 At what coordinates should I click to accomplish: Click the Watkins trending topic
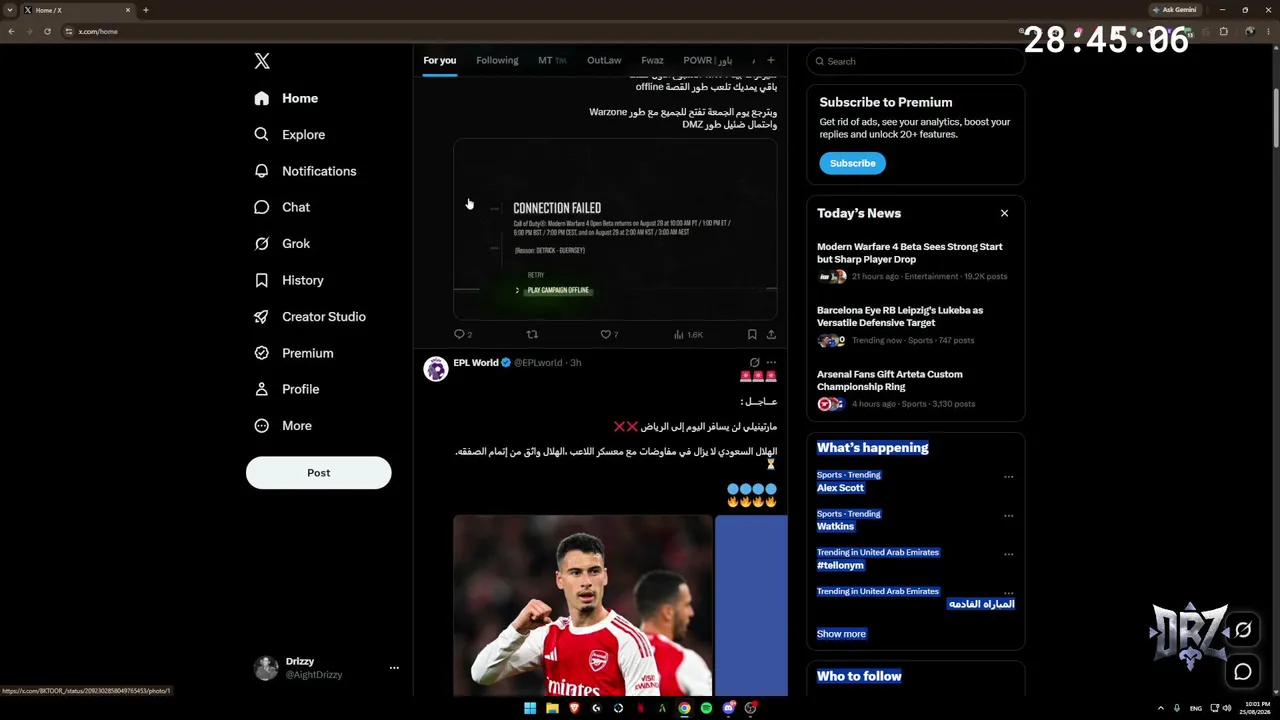point(835,527)
